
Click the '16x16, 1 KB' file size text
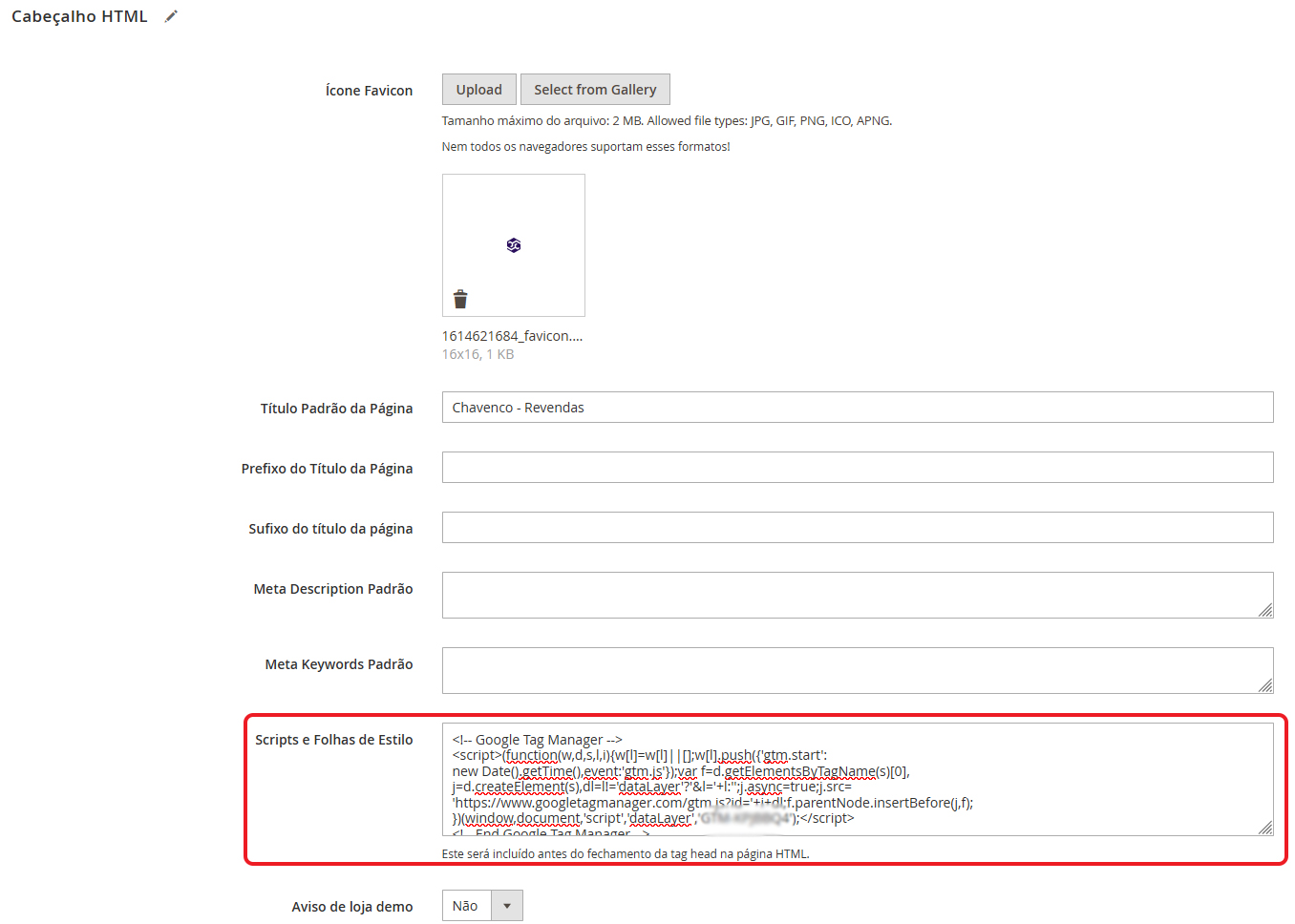478,354
